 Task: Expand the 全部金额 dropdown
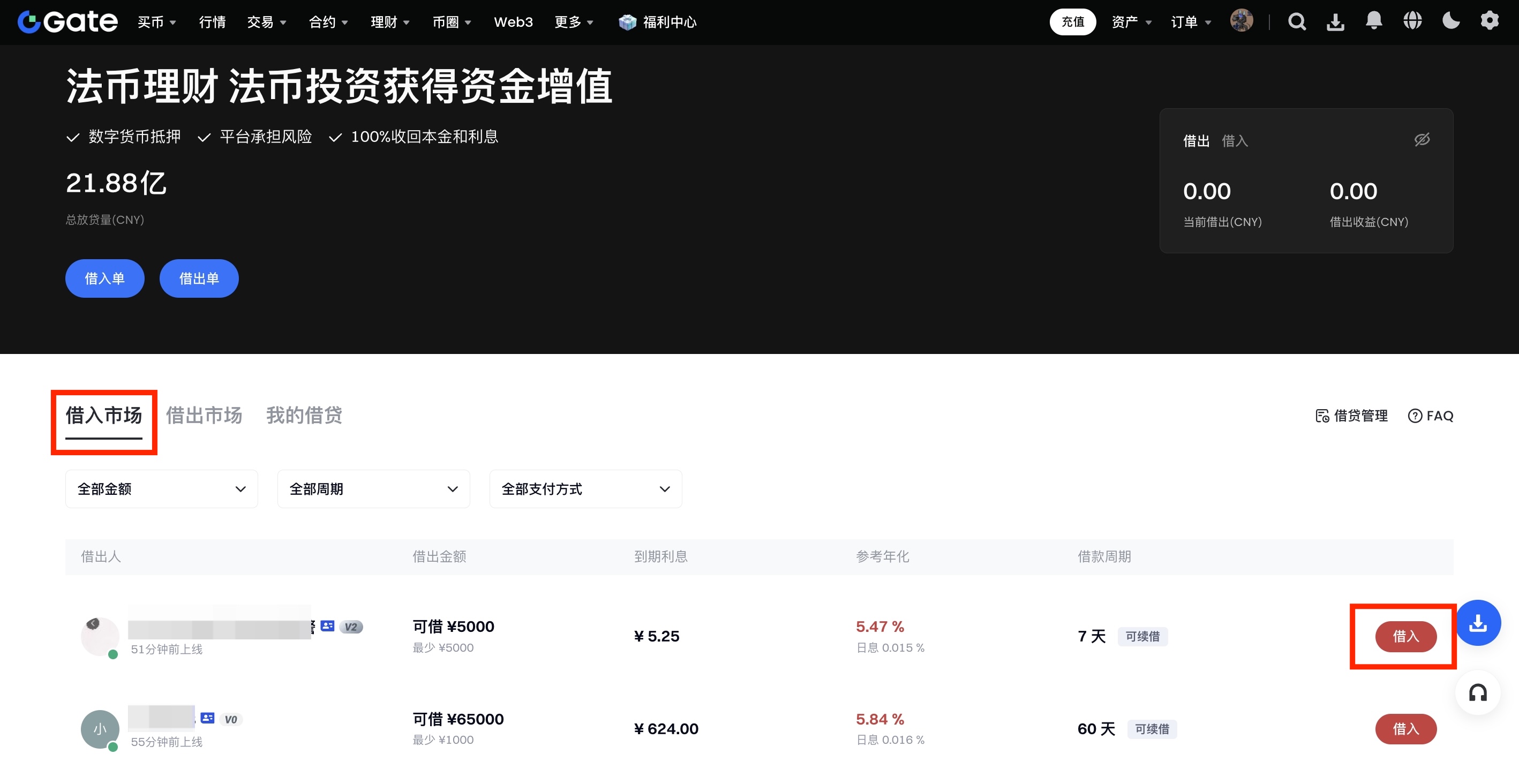tap(162, 489)
